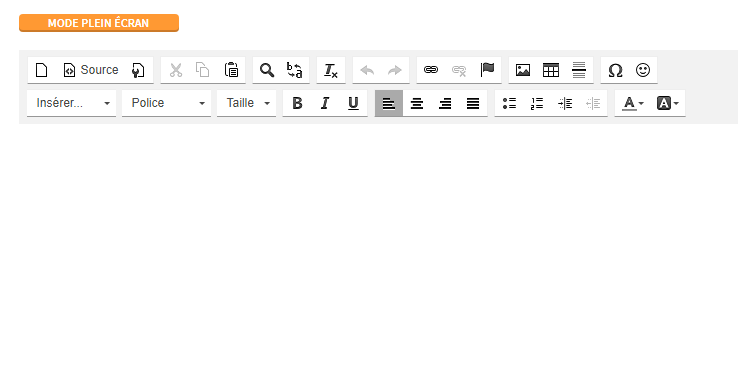Toggle italic formatting

click(325, 103)
